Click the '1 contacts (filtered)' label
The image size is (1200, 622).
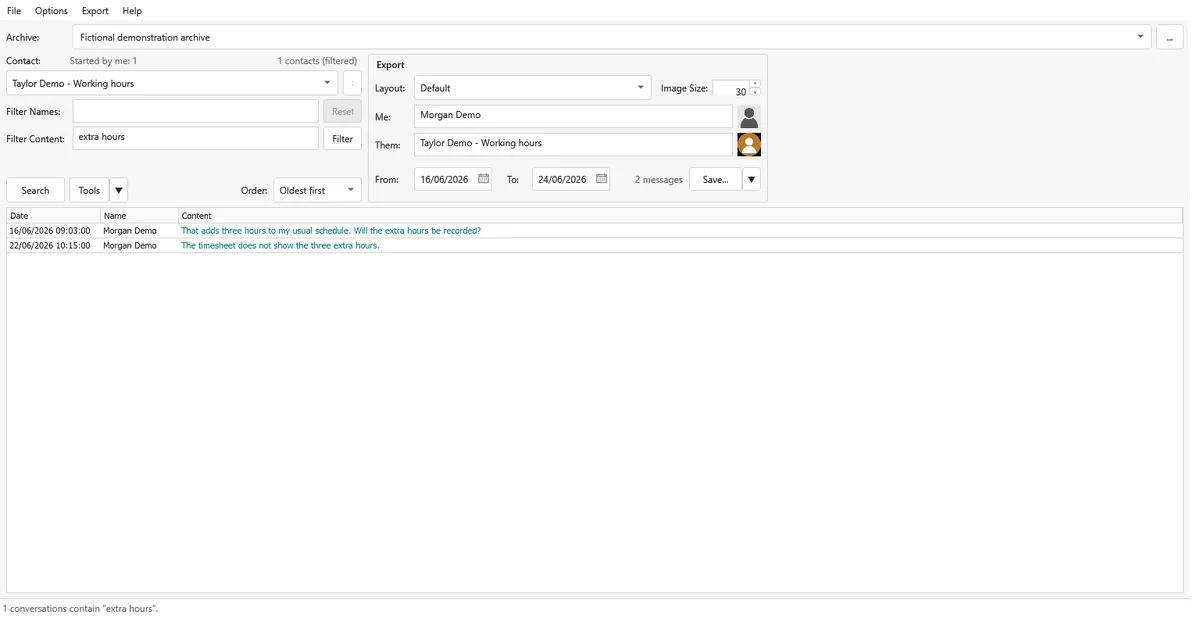[x=317, y=61]
